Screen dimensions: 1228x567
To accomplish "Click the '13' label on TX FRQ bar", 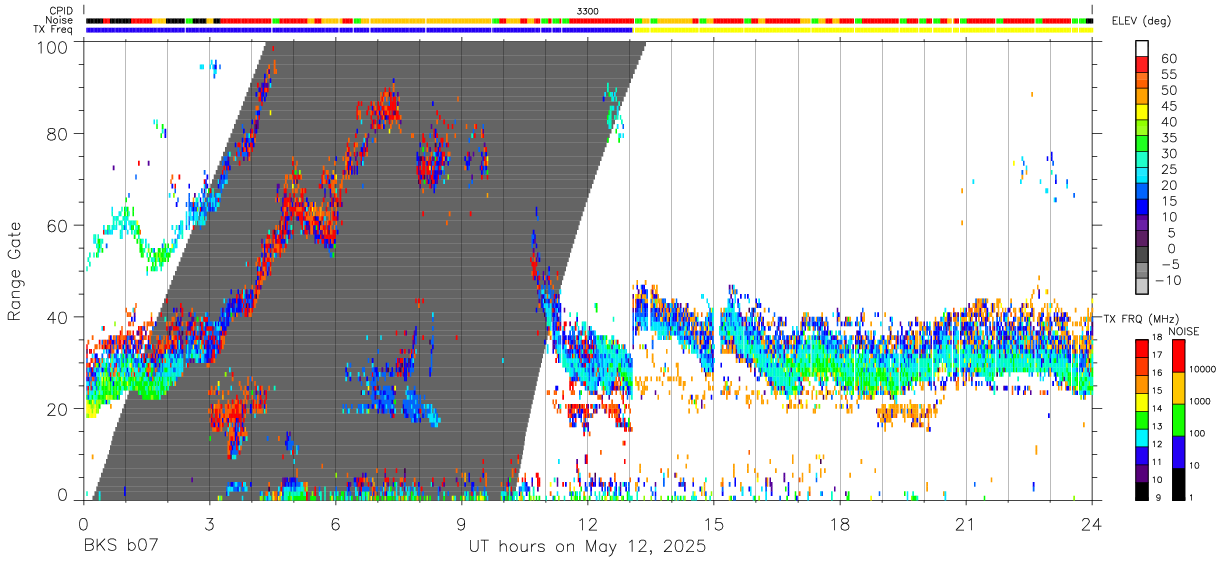I will coord(1159,425).
